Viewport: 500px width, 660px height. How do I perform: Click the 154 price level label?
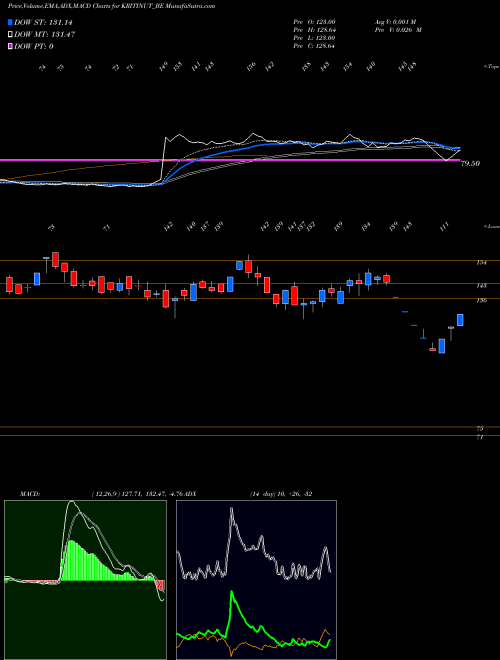point(481,263)
